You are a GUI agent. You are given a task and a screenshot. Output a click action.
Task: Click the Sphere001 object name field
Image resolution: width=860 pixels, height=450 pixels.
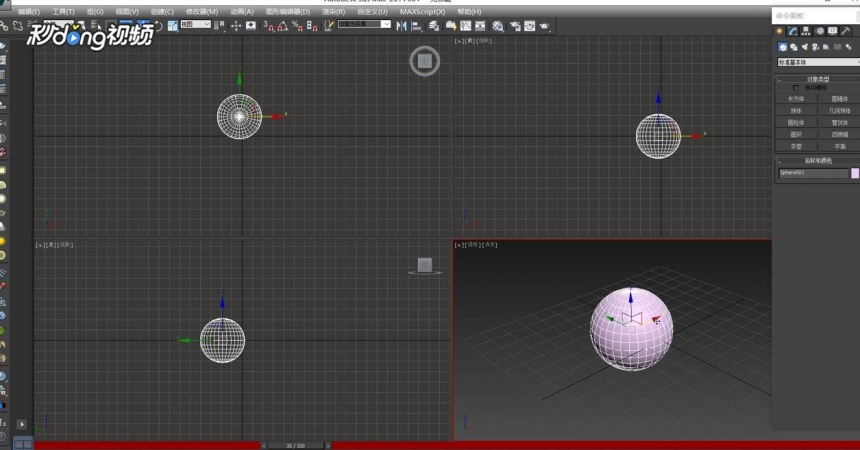click(x=813, y=173)
